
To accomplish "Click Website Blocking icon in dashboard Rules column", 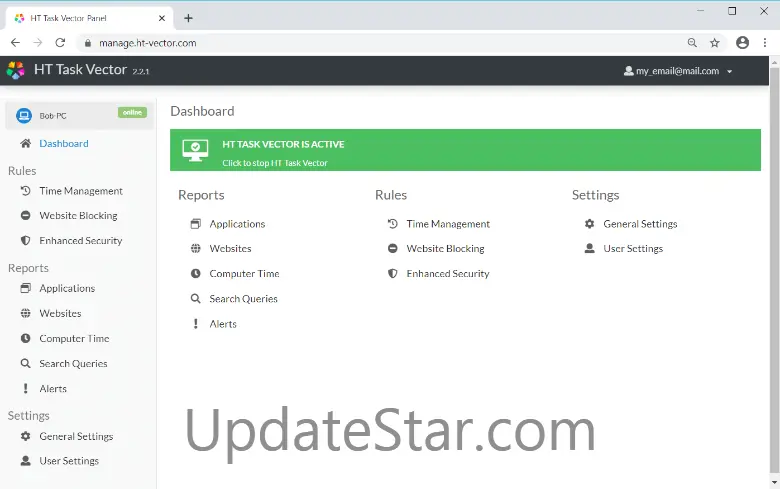I will pyautogui.click(x=392, y=248).
